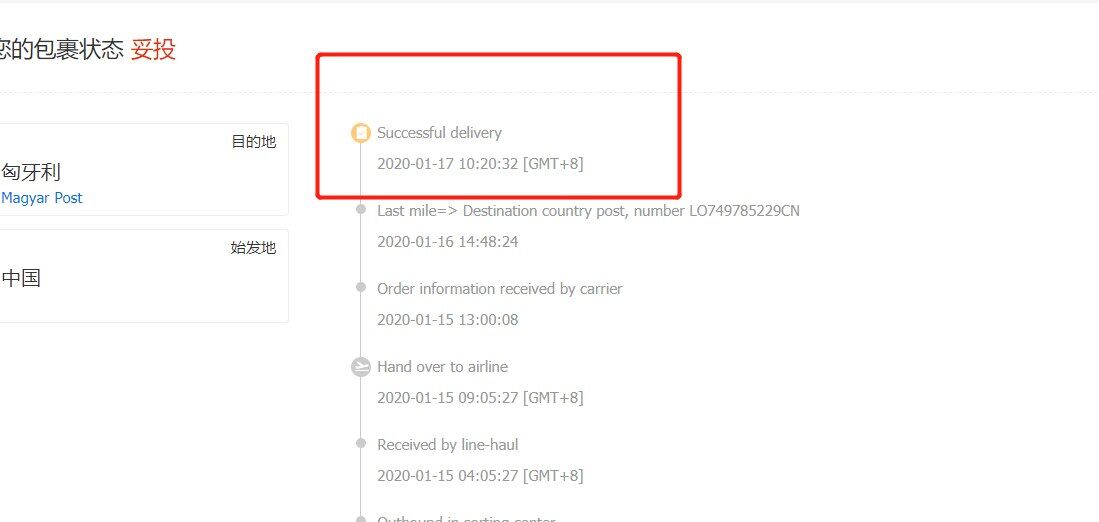The height and width of the screenshot is (522, 1099).
Task: Click the Order information received timeline dot
Action: [x=361, y=287]
